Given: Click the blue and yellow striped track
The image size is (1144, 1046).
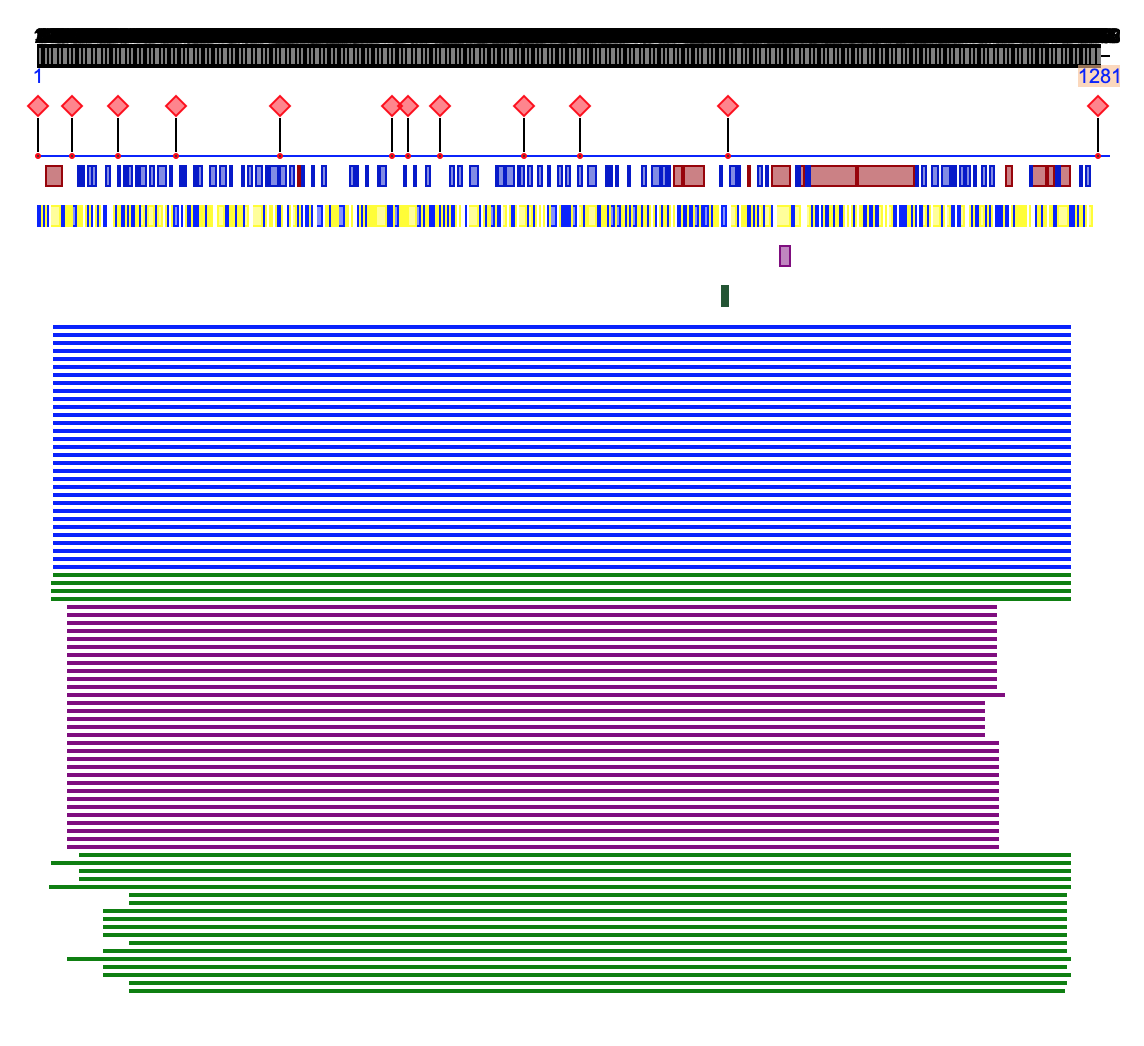Looking at the screenshot, I should tap(565, 216).
